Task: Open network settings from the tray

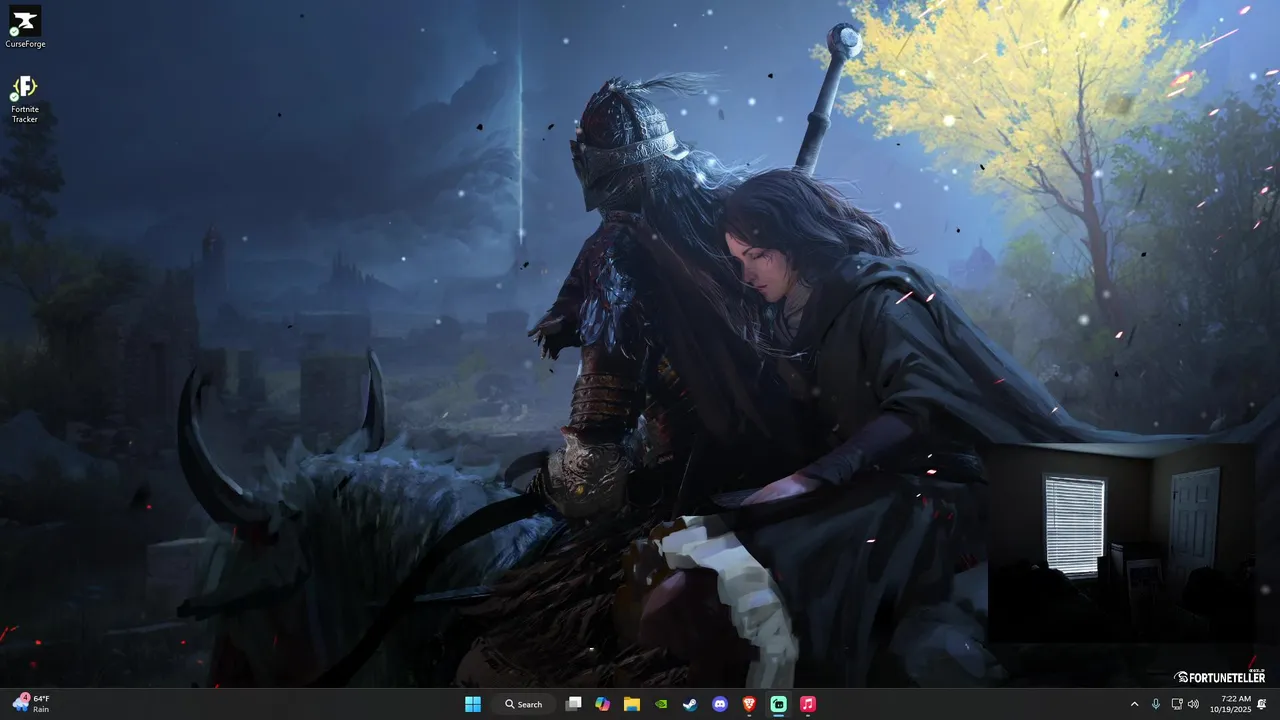Action: pyautogui.click(x=1177, y=704)
